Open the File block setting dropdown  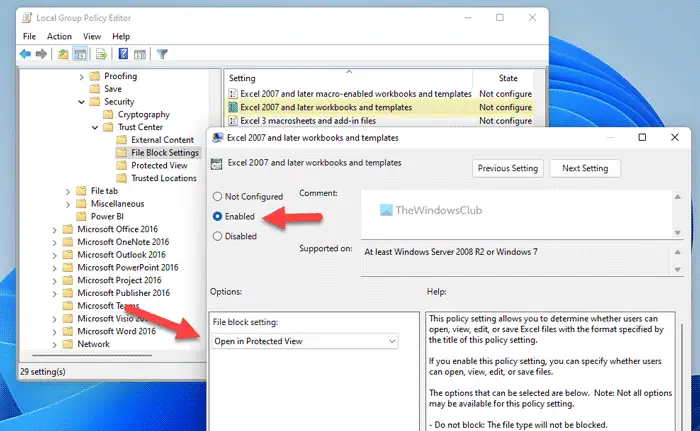coord(305,341)
